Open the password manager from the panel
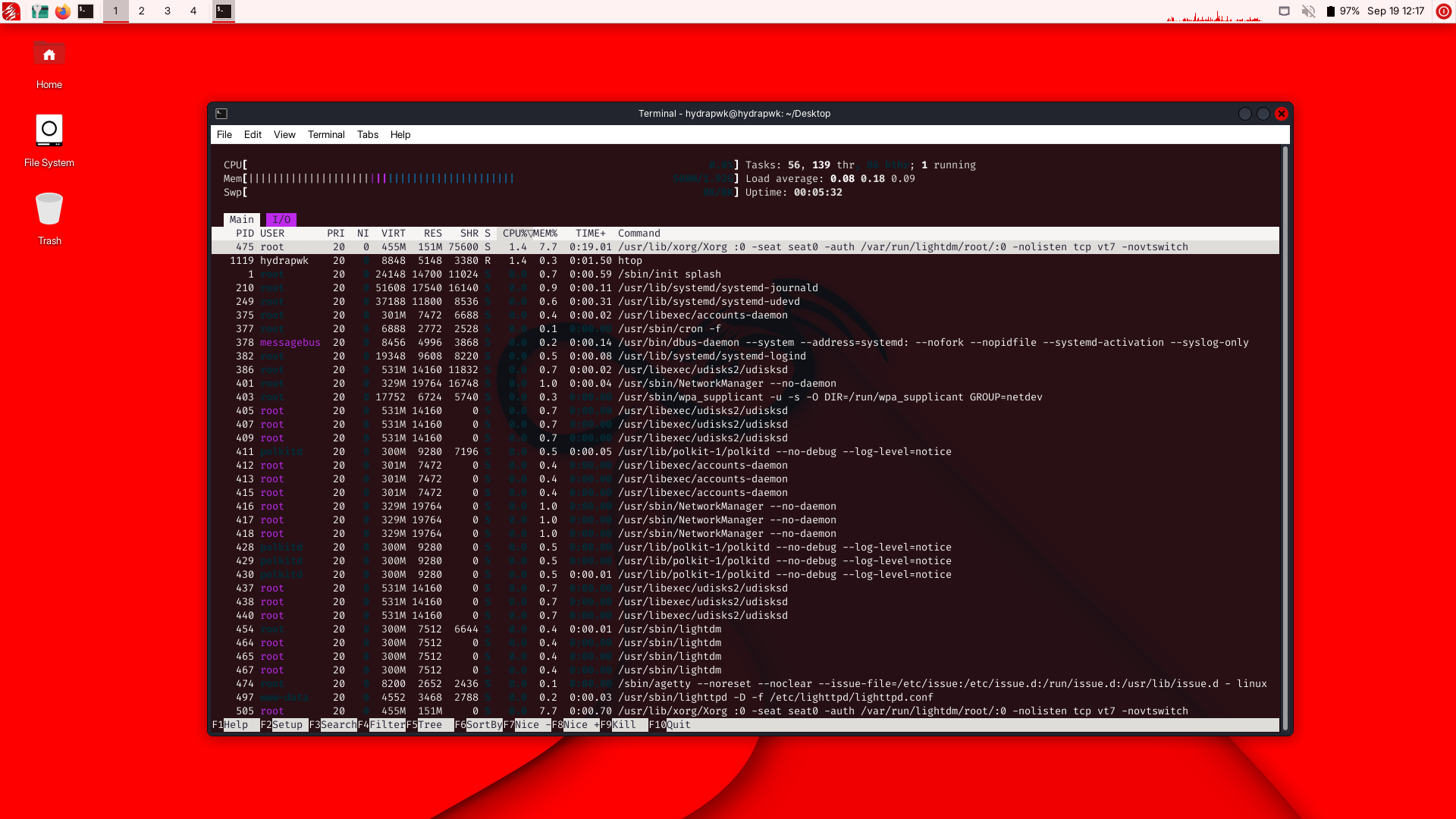The image size is (1456, 819). coord(40,11)
